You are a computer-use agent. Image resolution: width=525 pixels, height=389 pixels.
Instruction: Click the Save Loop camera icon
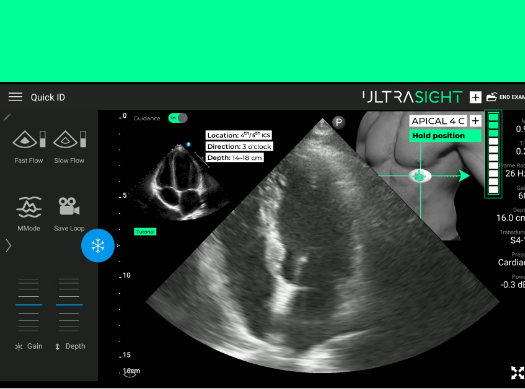tap(69, 206)
